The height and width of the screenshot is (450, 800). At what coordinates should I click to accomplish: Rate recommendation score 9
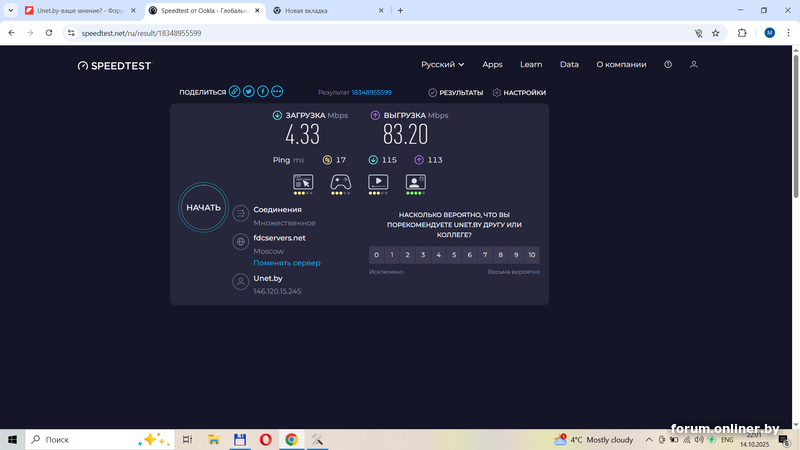pyautogui.click(x=516, y=255)
